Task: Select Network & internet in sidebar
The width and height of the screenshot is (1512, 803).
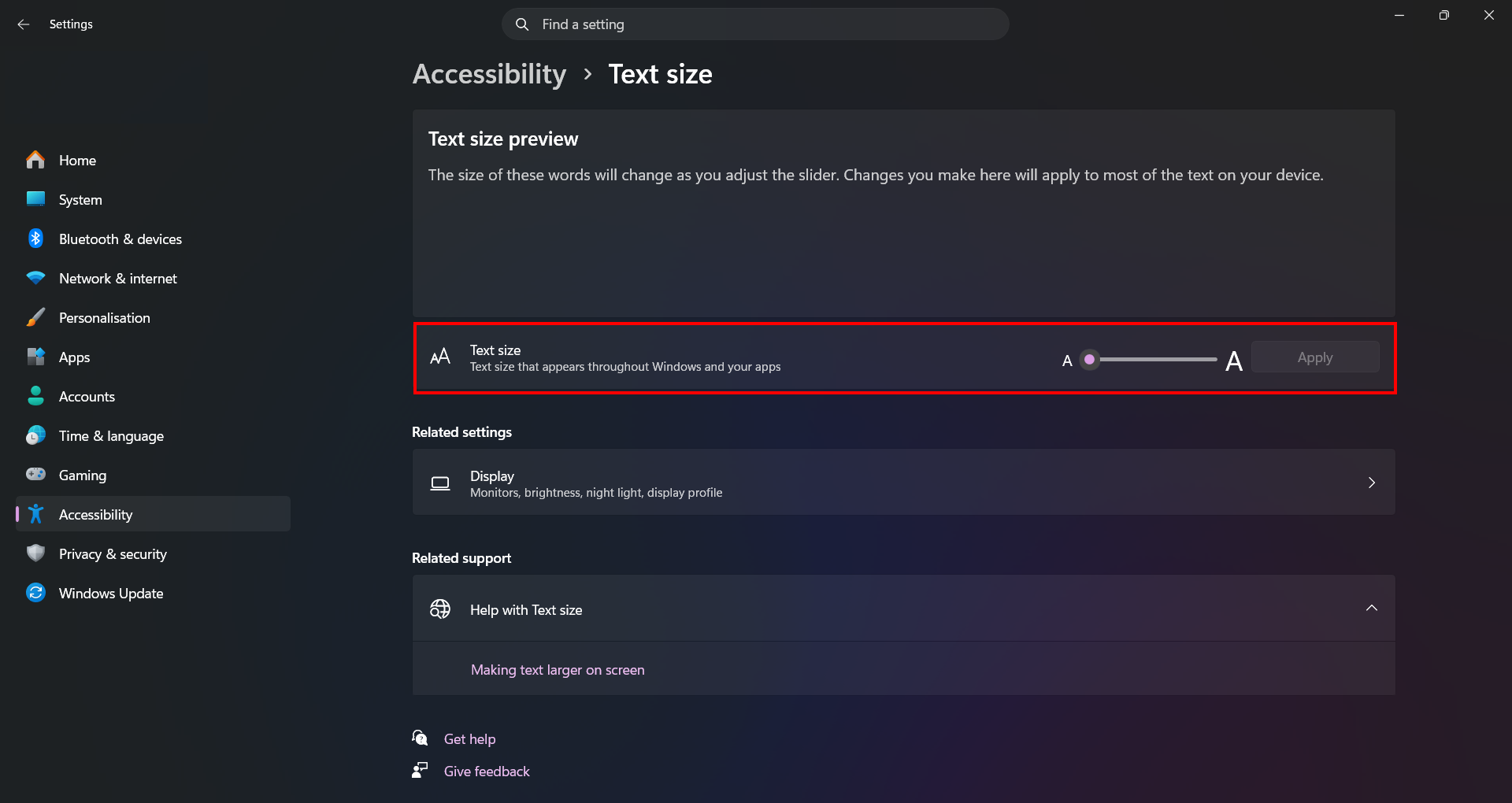Action: (x=153, y=278)
